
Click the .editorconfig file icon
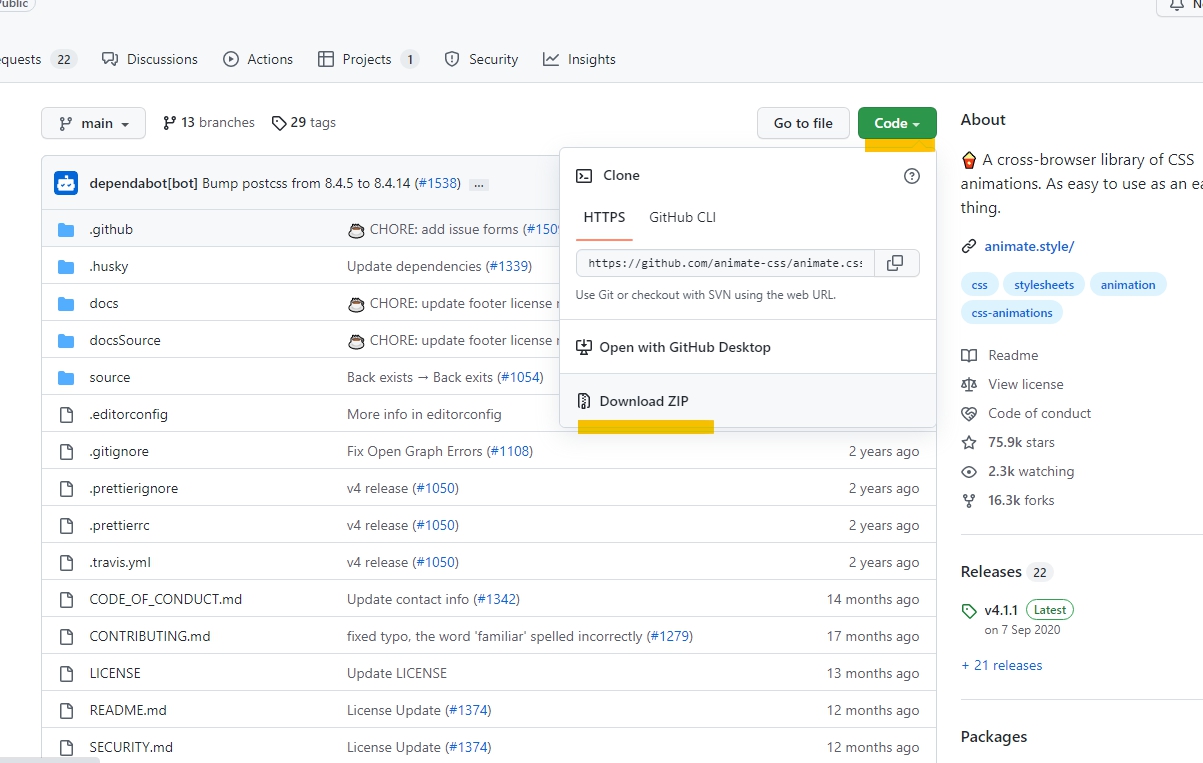[x=66, y=414]
